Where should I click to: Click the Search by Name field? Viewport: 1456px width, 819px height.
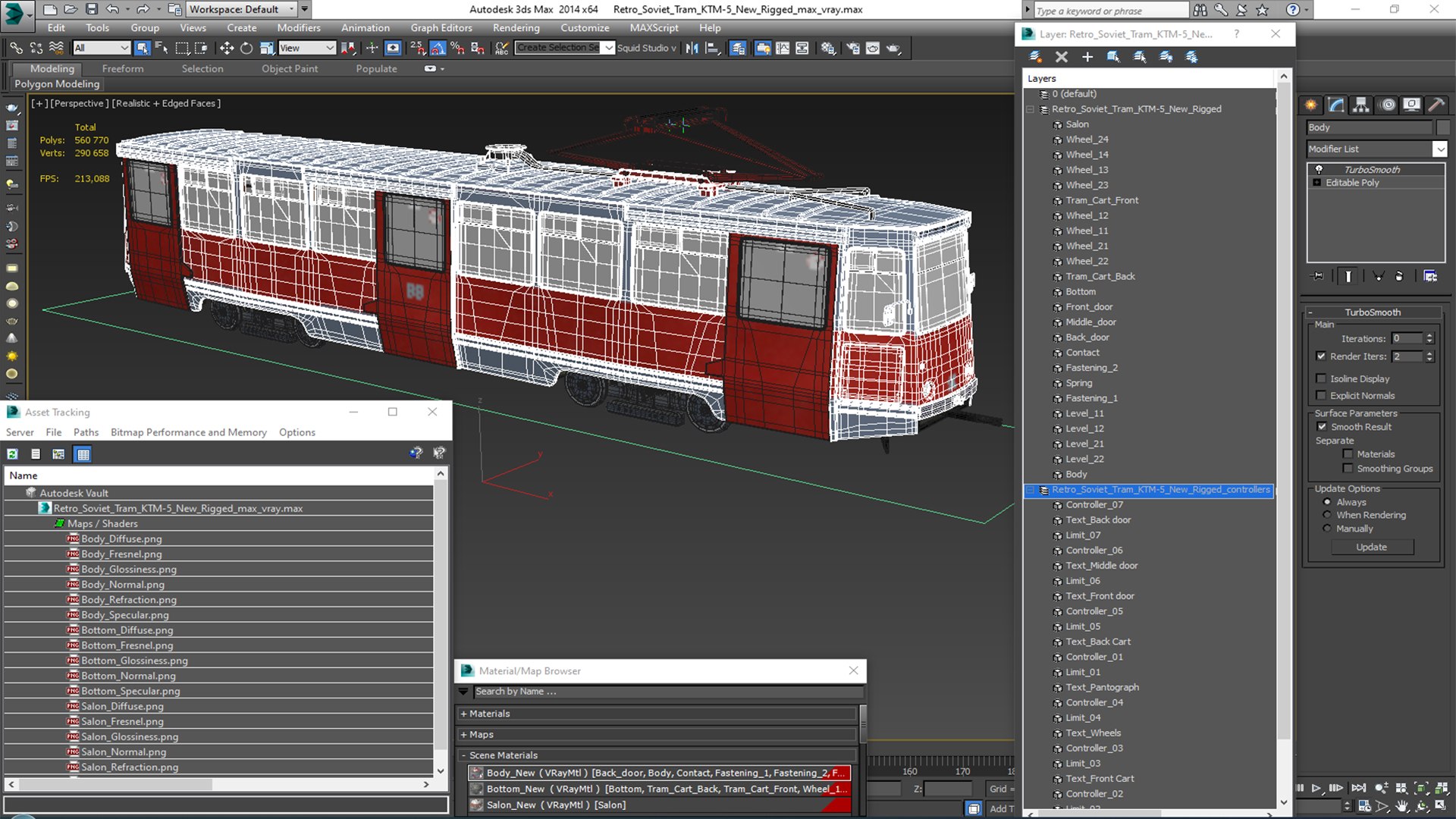click(667, 692)
